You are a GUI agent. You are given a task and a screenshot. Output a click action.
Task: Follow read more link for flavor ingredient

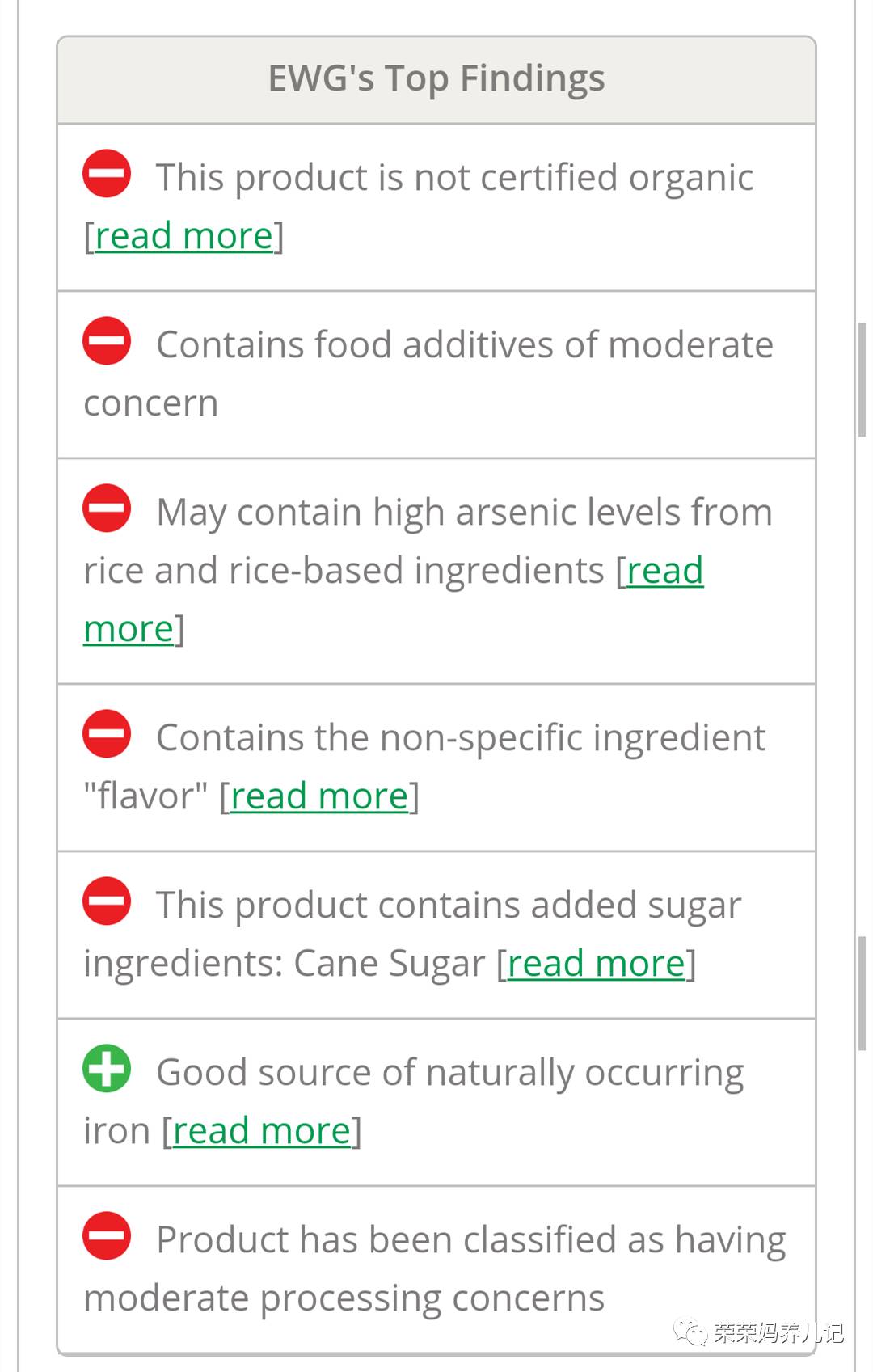[319, 796]
